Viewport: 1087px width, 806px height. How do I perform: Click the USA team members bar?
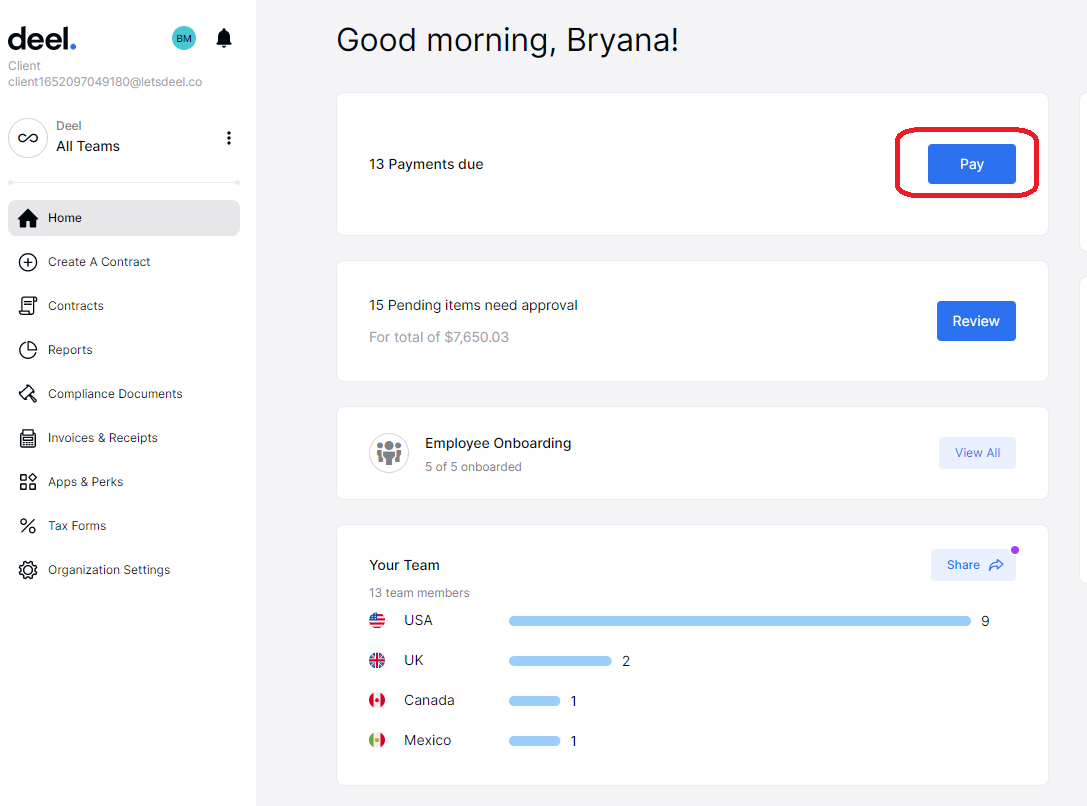point(739,621)
